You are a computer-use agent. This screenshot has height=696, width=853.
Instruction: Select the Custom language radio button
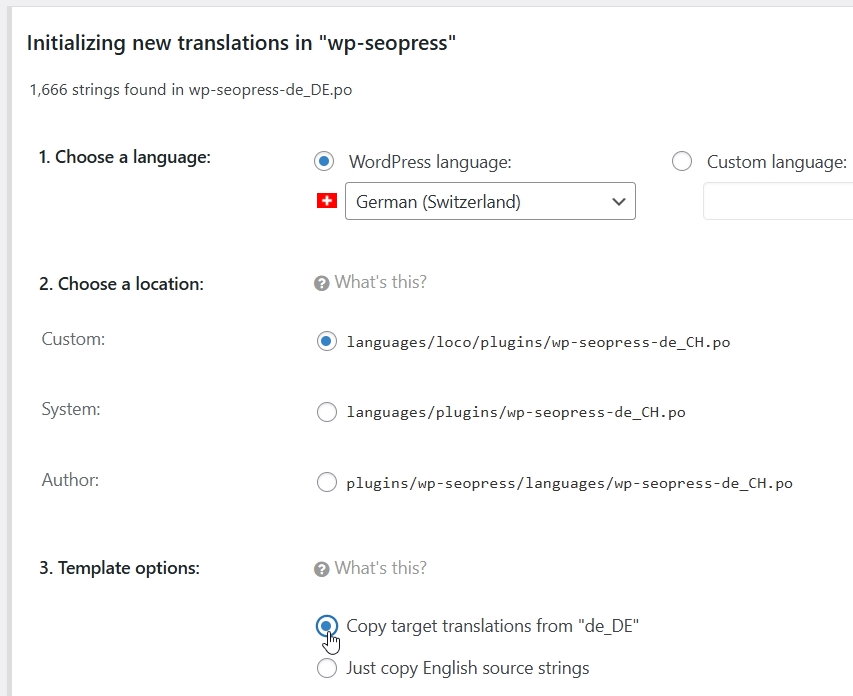click(682, 161)
